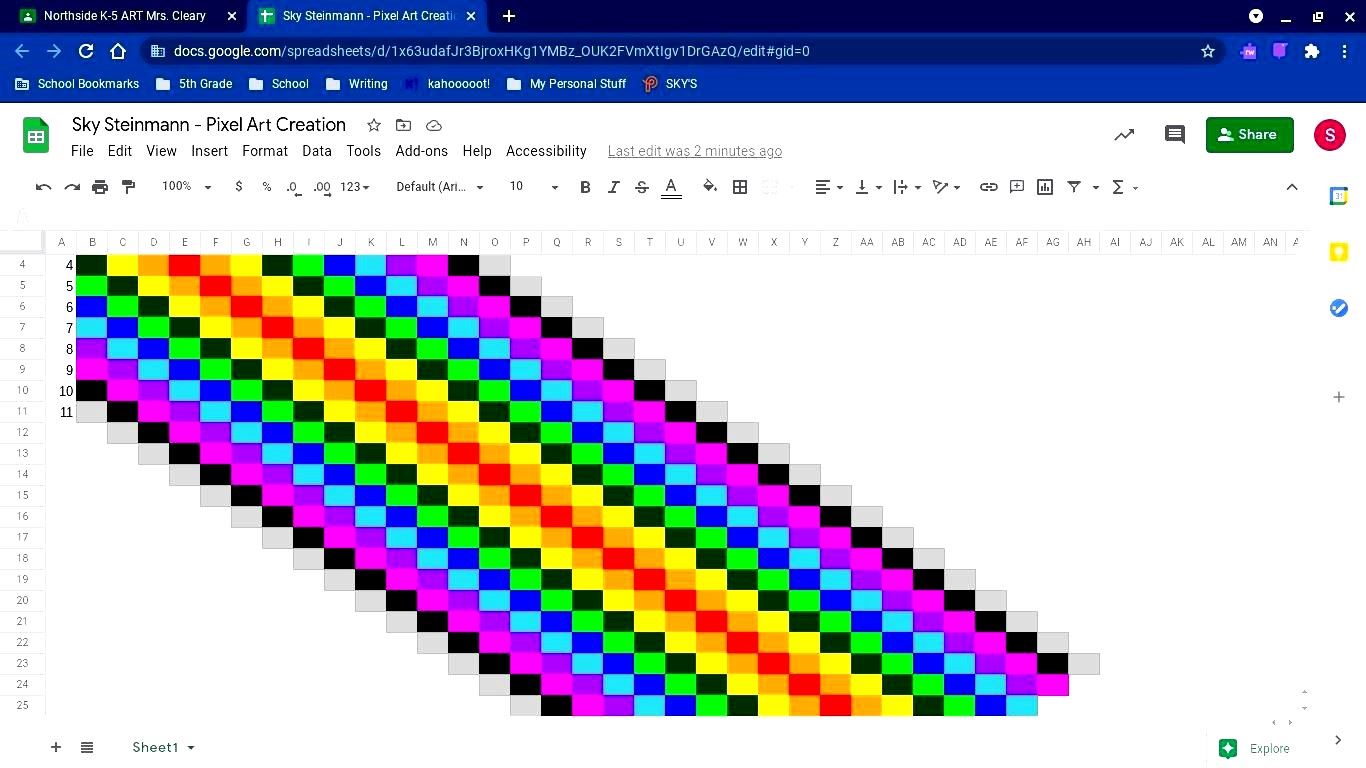Screen dimensions: 1366x768
Task: Expand the zoom 100% dropdown
Action: click(x=187, y=187)
